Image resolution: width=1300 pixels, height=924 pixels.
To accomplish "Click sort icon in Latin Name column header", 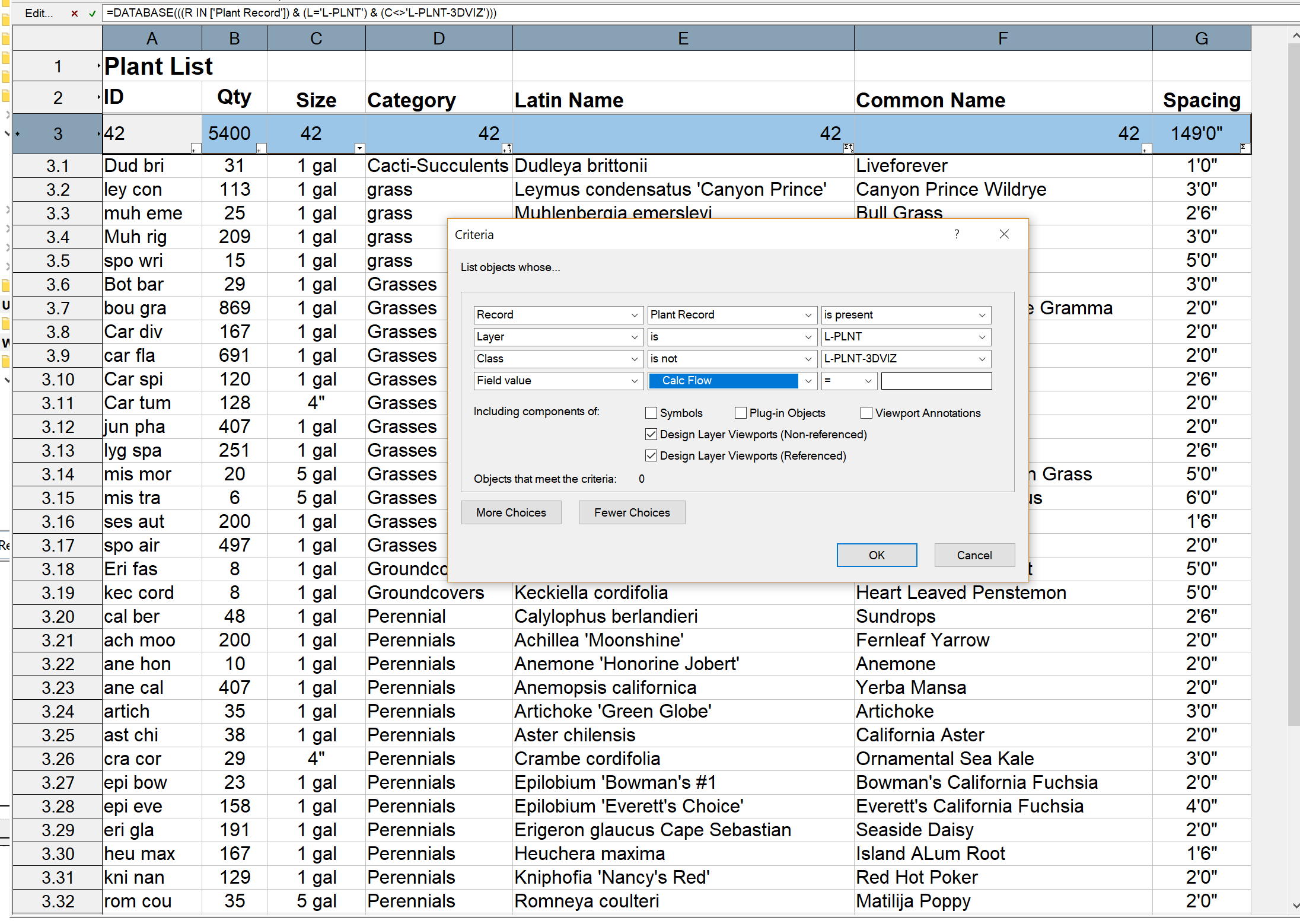I will 848,148.
